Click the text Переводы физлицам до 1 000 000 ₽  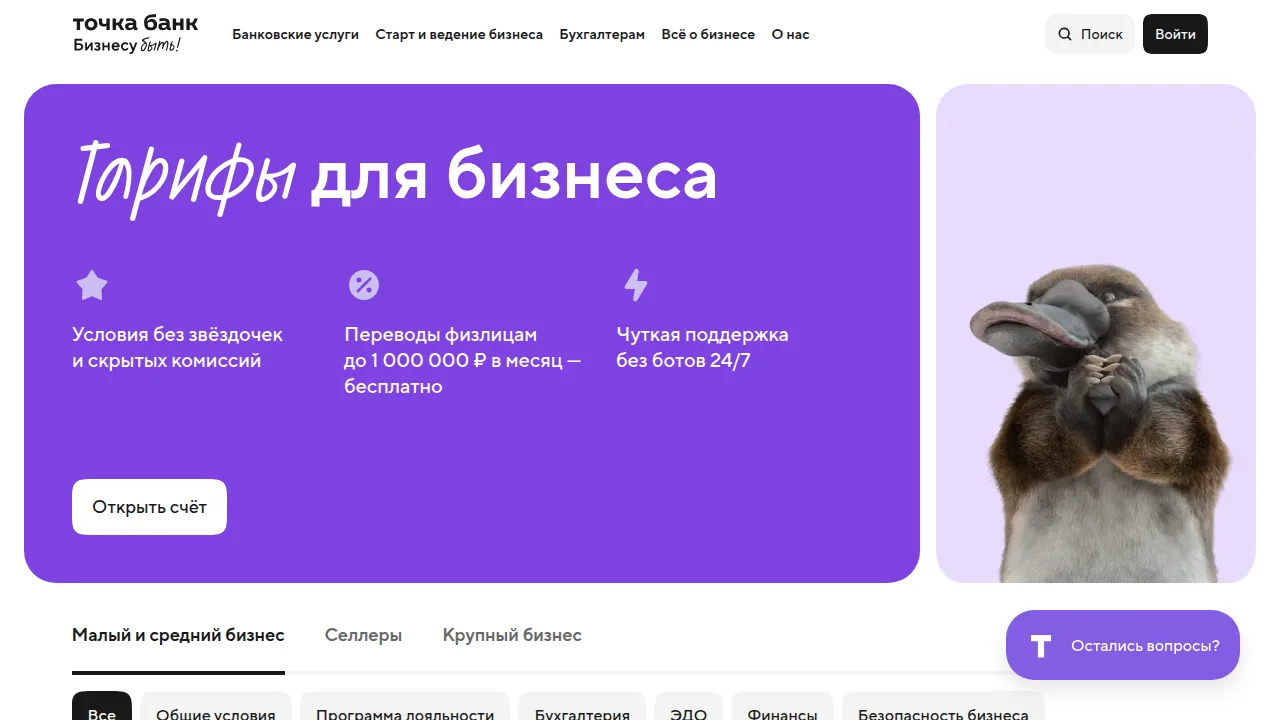click(462, 360)
